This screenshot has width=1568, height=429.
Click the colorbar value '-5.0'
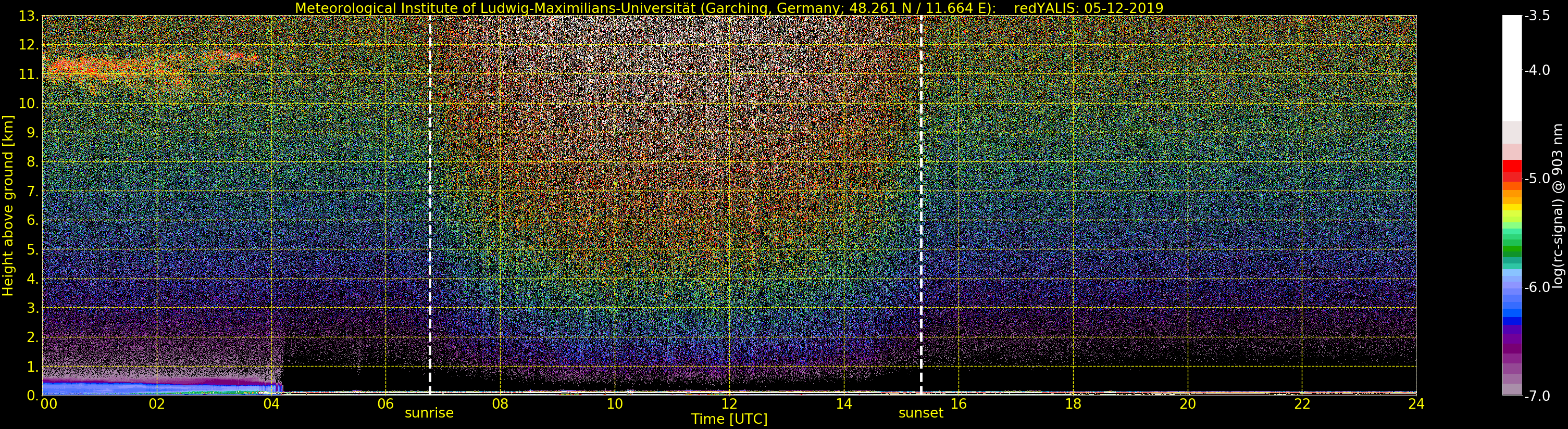click(x=1538, y=178)
